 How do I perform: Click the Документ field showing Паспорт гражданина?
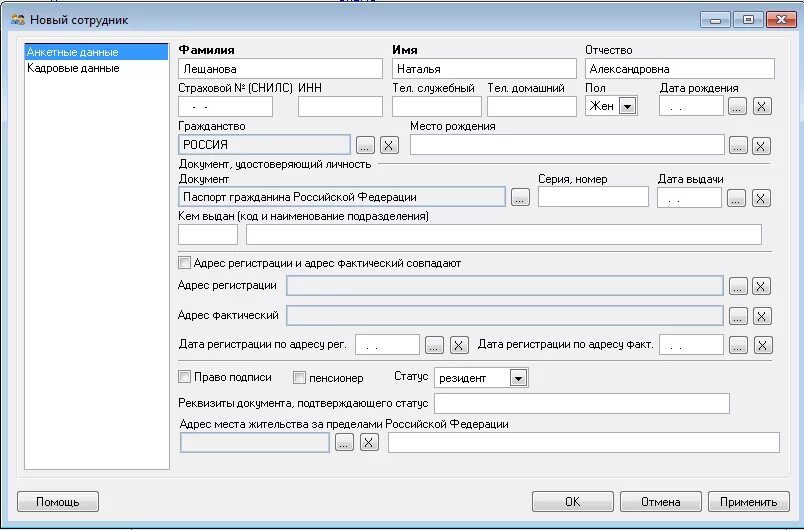pyautogui.click(x=342, y=197)
